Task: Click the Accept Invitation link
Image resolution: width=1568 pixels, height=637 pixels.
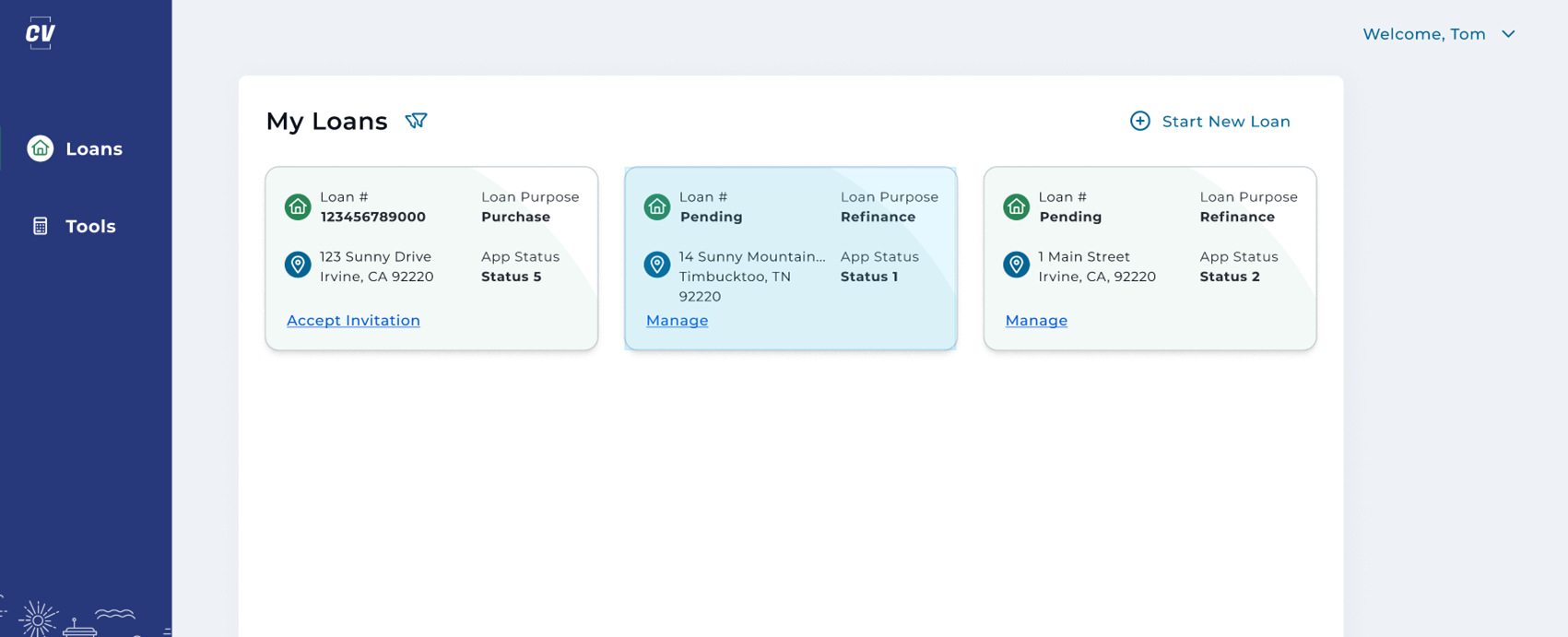Action: pyautogui.click(x=353, y=321)
